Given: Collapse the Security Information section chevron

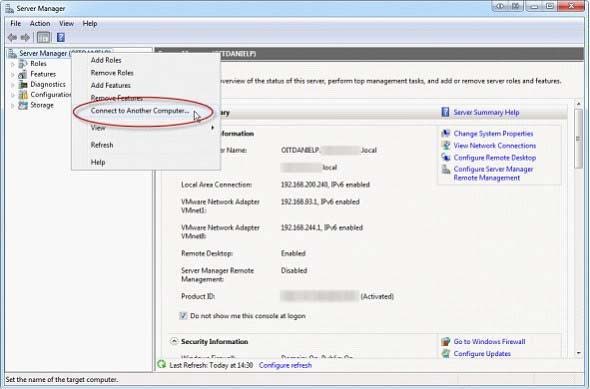Looking at the screenshot, I should (x=174, y=341).
